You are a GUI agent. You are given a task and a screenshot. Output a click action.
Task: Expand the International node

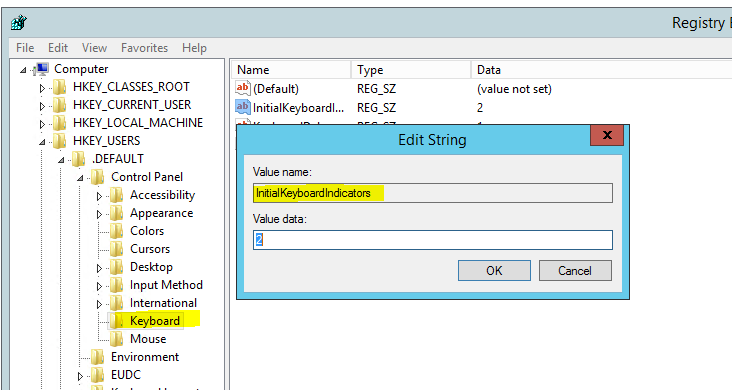coord(99,304)
